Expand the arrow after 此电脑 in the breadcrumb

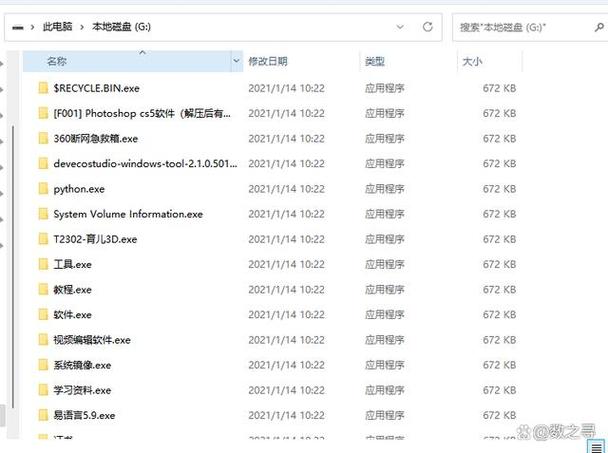click(x=82, y=27)
